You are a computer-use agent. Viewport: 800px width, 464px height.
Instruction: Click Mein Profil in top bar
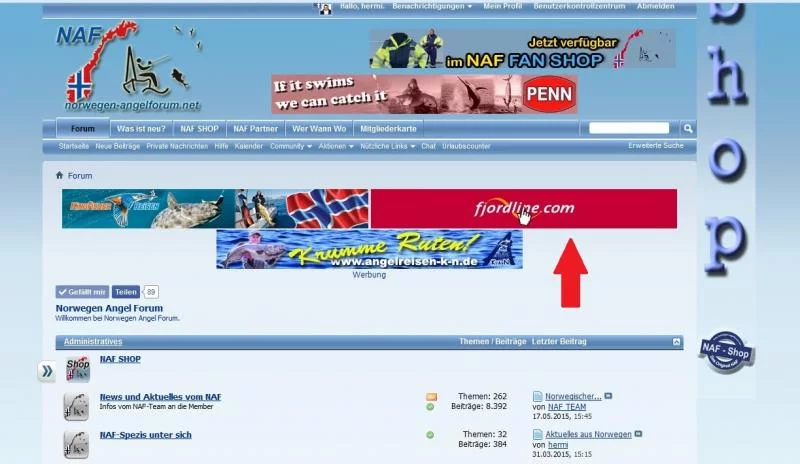click(503, 6)
